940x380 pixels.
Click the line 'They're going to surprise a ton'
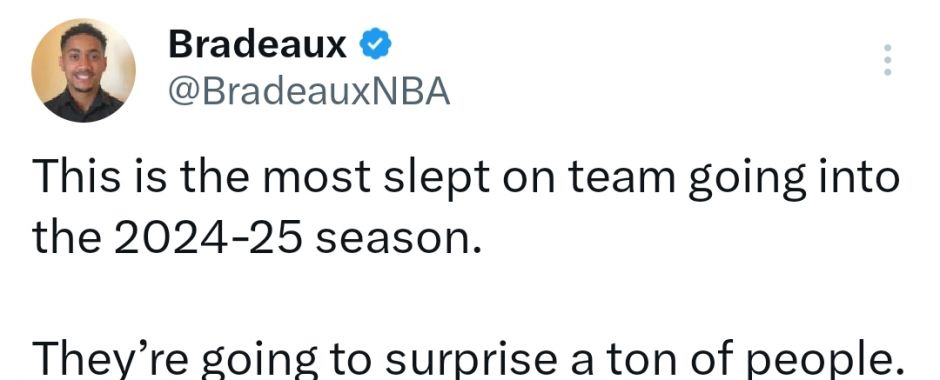[x=468, y=361]
